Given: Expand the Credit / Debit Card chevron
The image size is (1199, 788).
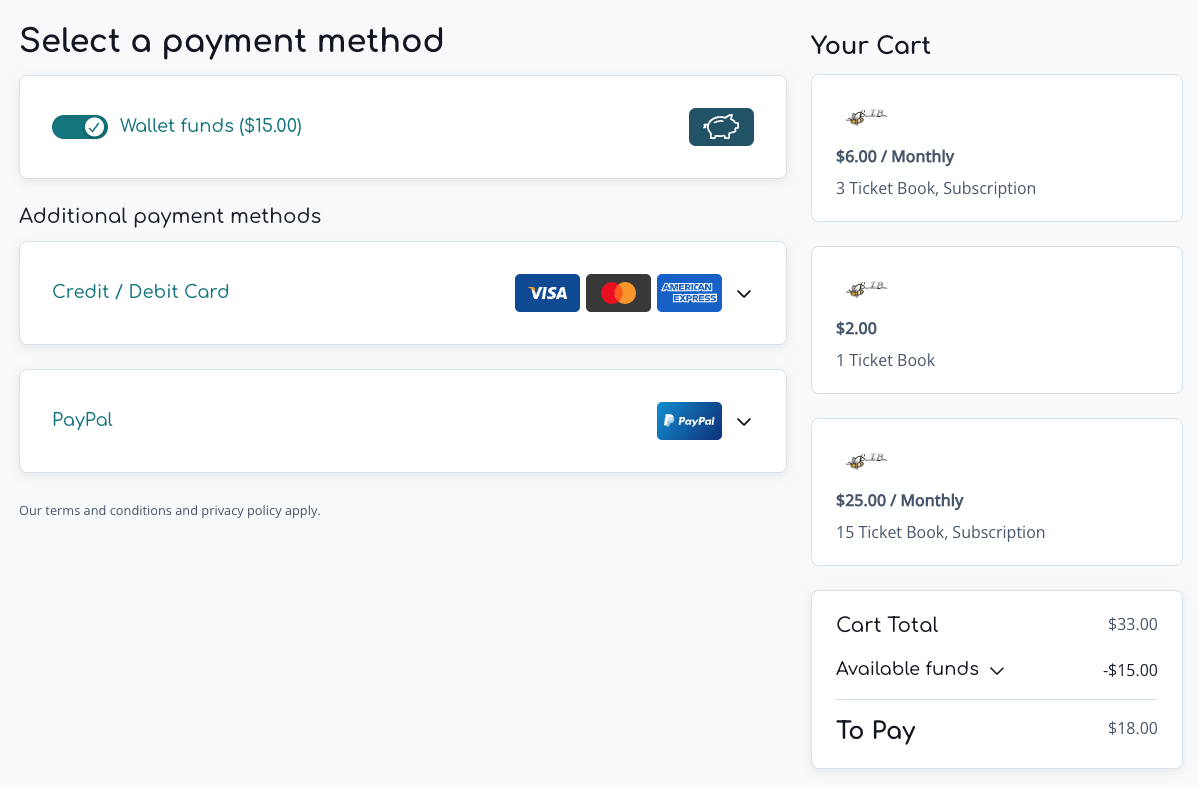Looking at the screenshot, I should [x=744, y=293].
